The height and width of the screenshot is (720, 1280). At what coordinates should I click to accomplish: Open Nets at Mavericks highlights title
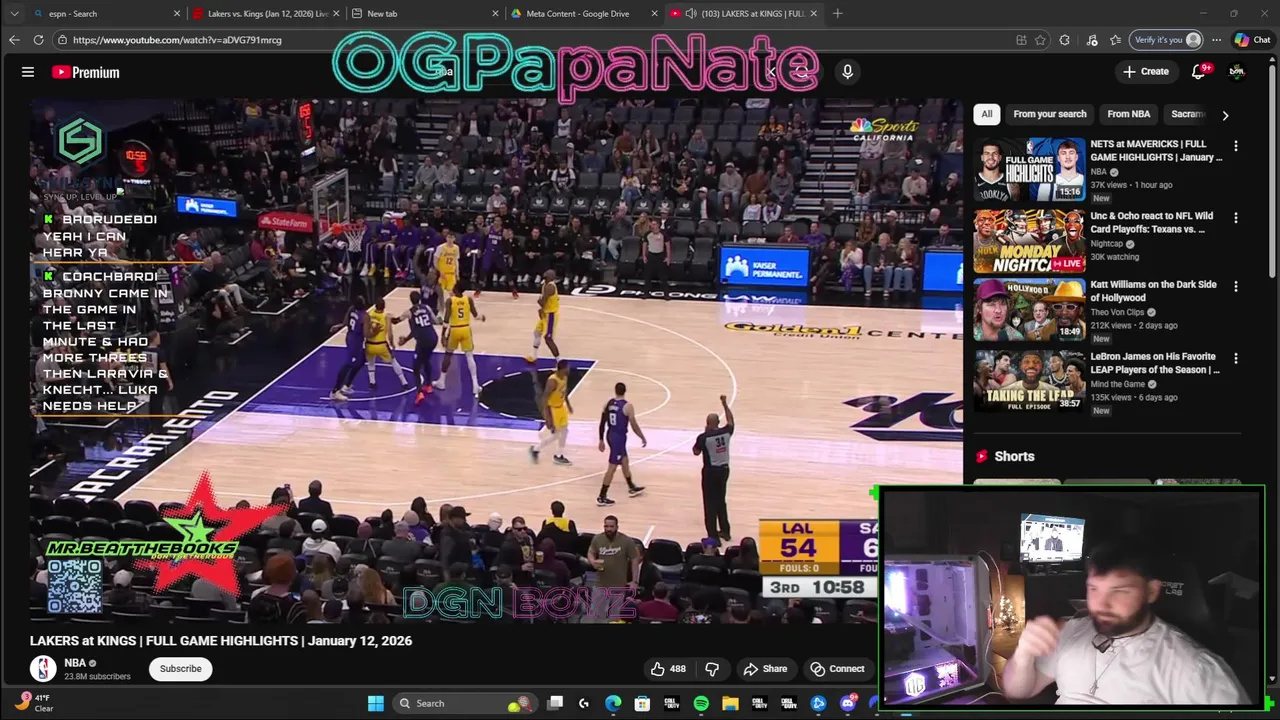click(x=1156, y=150)
